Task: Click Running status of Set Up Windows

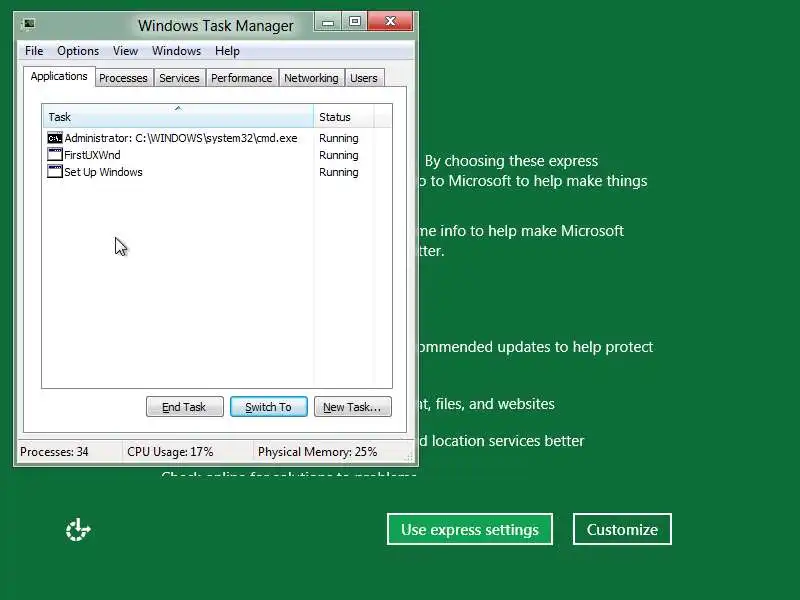Action: pyautogui.click(x=339, y=172)
